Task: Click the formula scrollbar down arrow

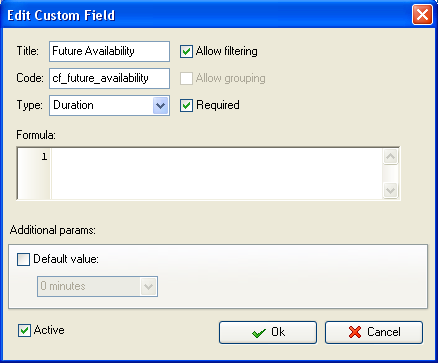Action: 390,191
